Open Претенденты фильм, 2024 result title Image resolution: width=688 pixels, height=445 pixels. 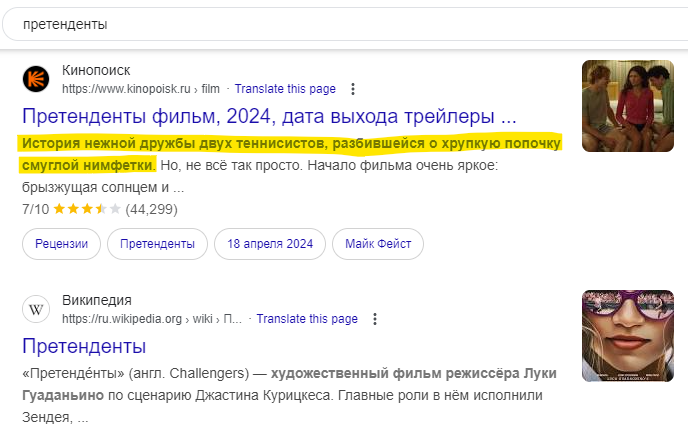click(x=269, y=116)
